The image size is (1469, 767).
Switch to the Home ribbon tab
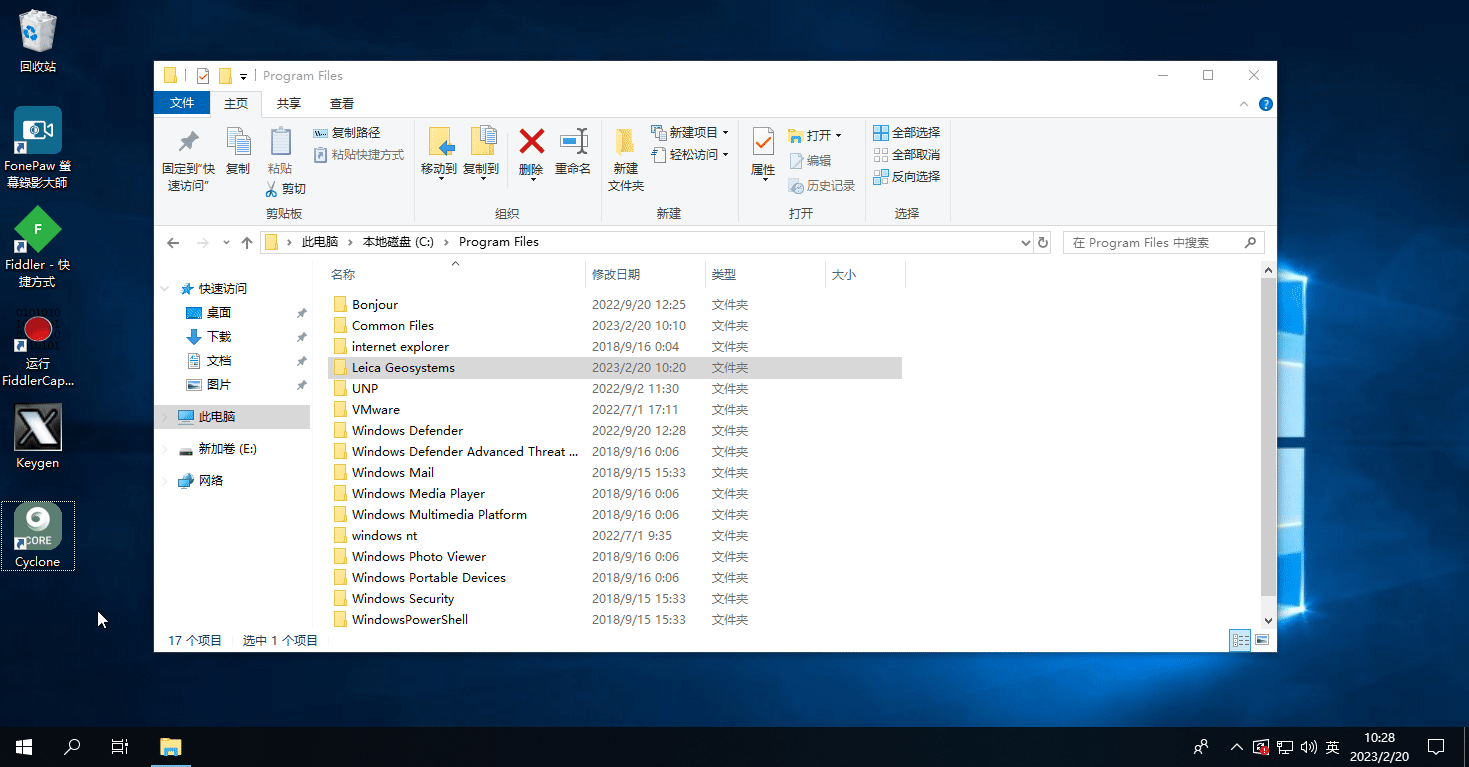(x=236, y=103)
